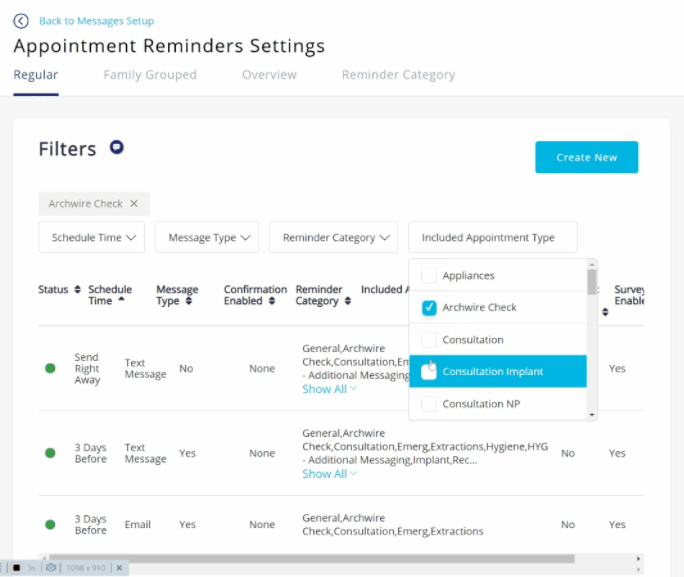Sort by Confirmation Enabled column arrows
Screen dimensions: 684x577
pyautogui.click(x=272, y=301)
